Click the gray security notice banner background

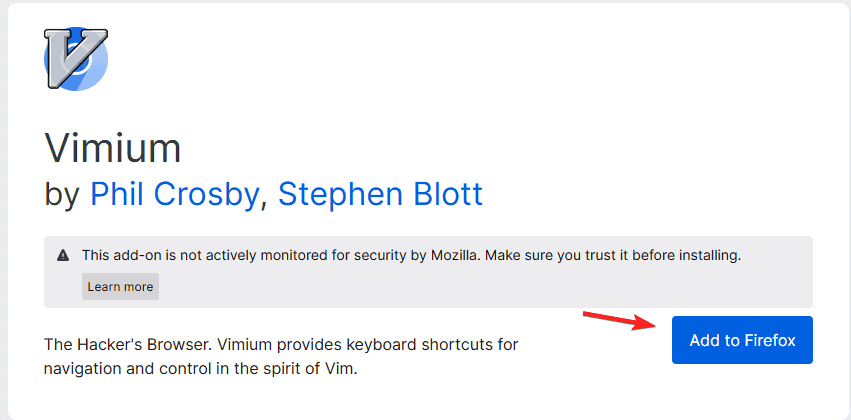[428, 272]
